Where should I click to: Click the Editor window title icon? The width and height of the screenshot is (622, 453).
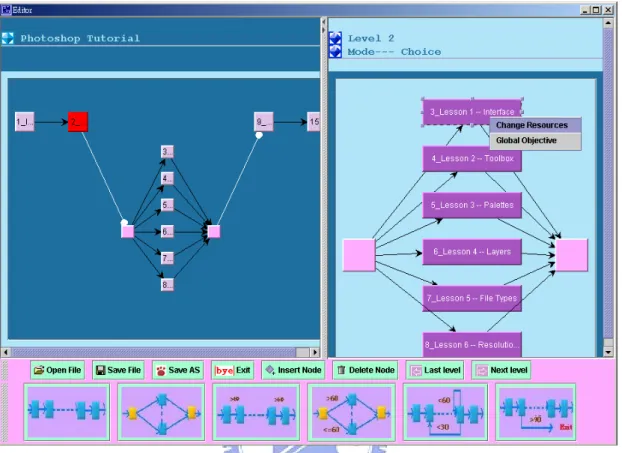tap(6, 10)
